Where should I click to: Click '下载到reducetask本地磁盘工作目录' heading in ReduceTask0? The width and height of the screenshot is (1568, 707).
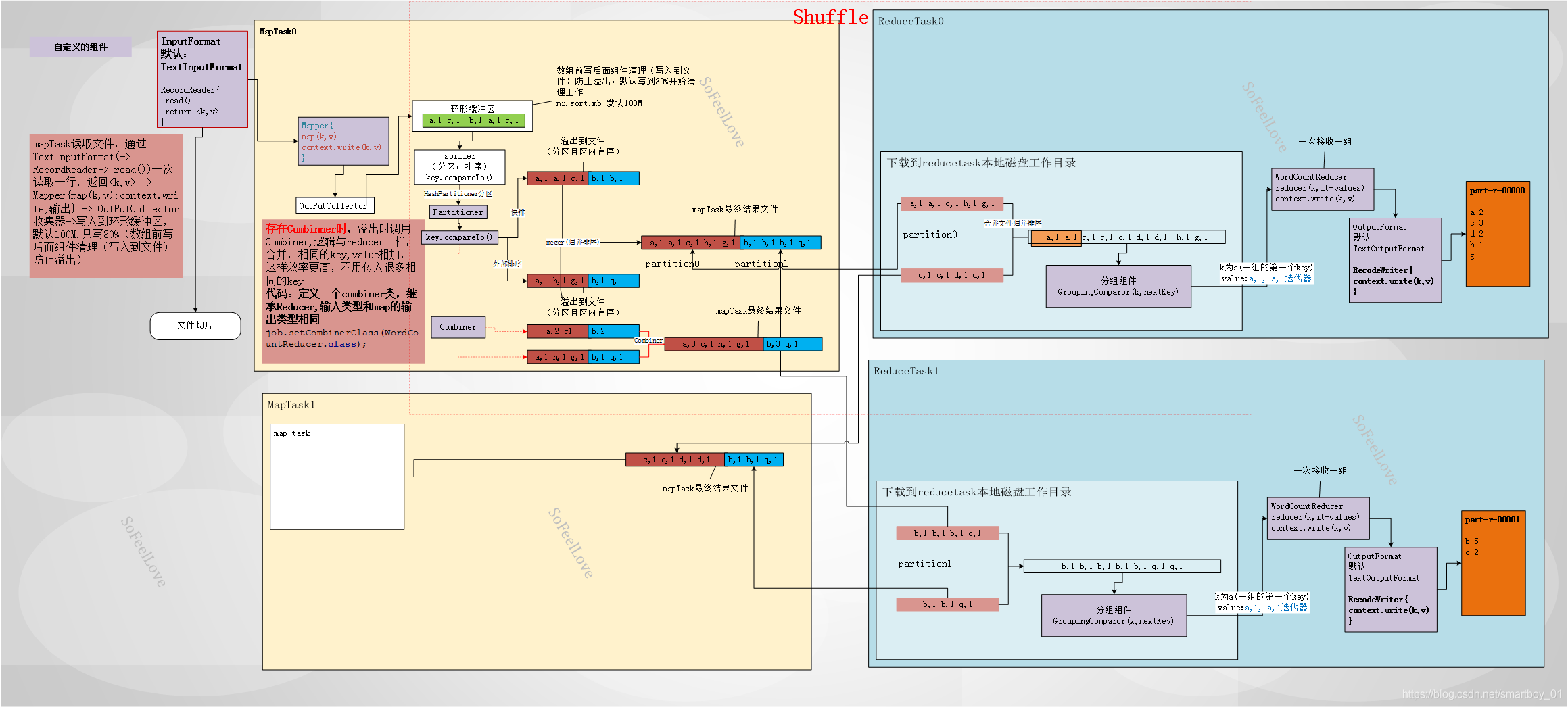coord(981,163)
